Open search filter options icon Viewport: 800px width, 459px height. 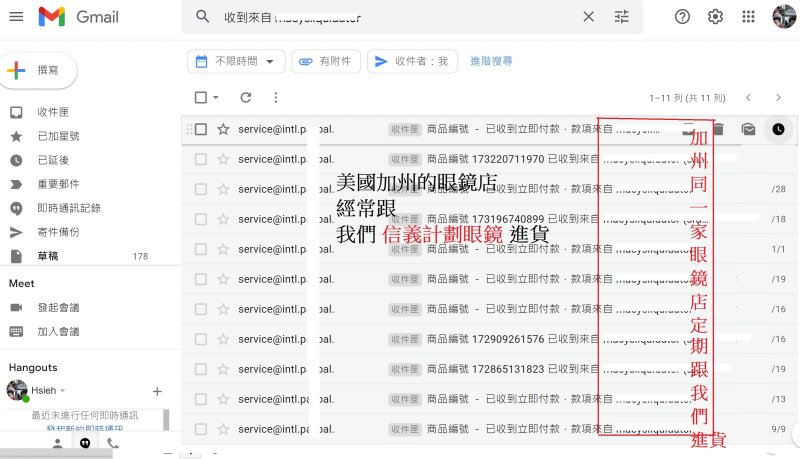pyautogui.click(x=622, y=17)
